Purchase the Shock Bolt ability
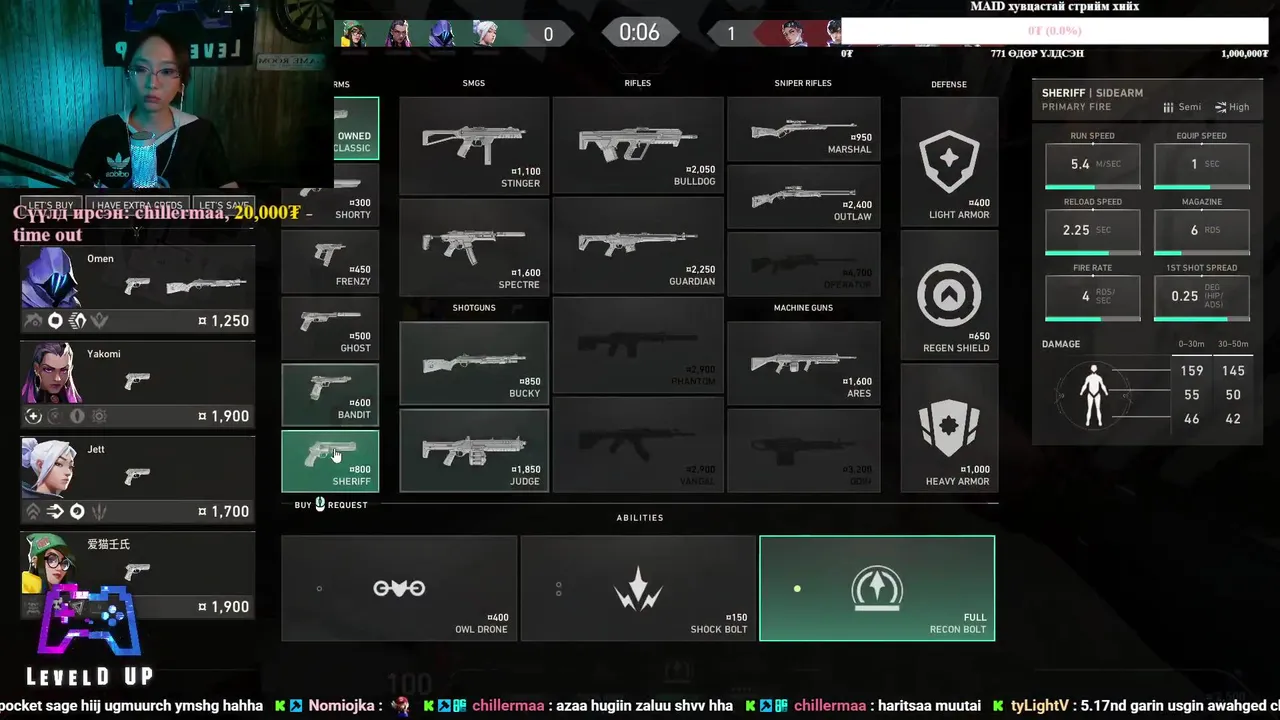Screen dimensions: 1280x720 [638, 588]
